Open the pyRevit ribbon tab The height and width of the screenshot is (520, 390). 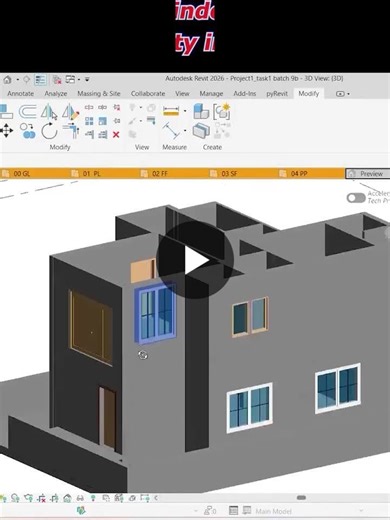[x=277, y=94]
